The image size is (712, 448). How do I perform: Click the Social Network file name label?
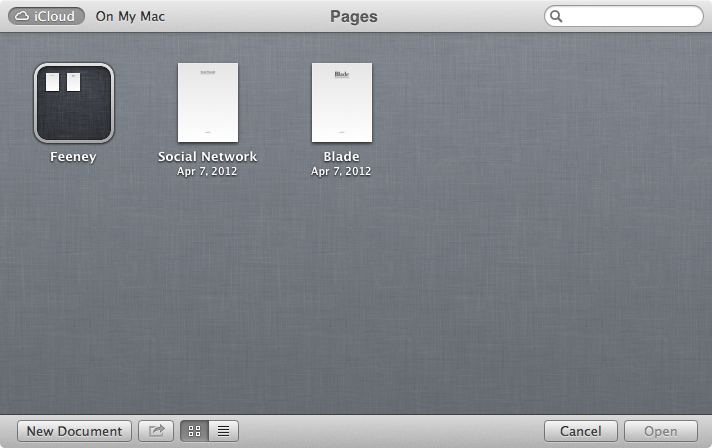(208, 157)
